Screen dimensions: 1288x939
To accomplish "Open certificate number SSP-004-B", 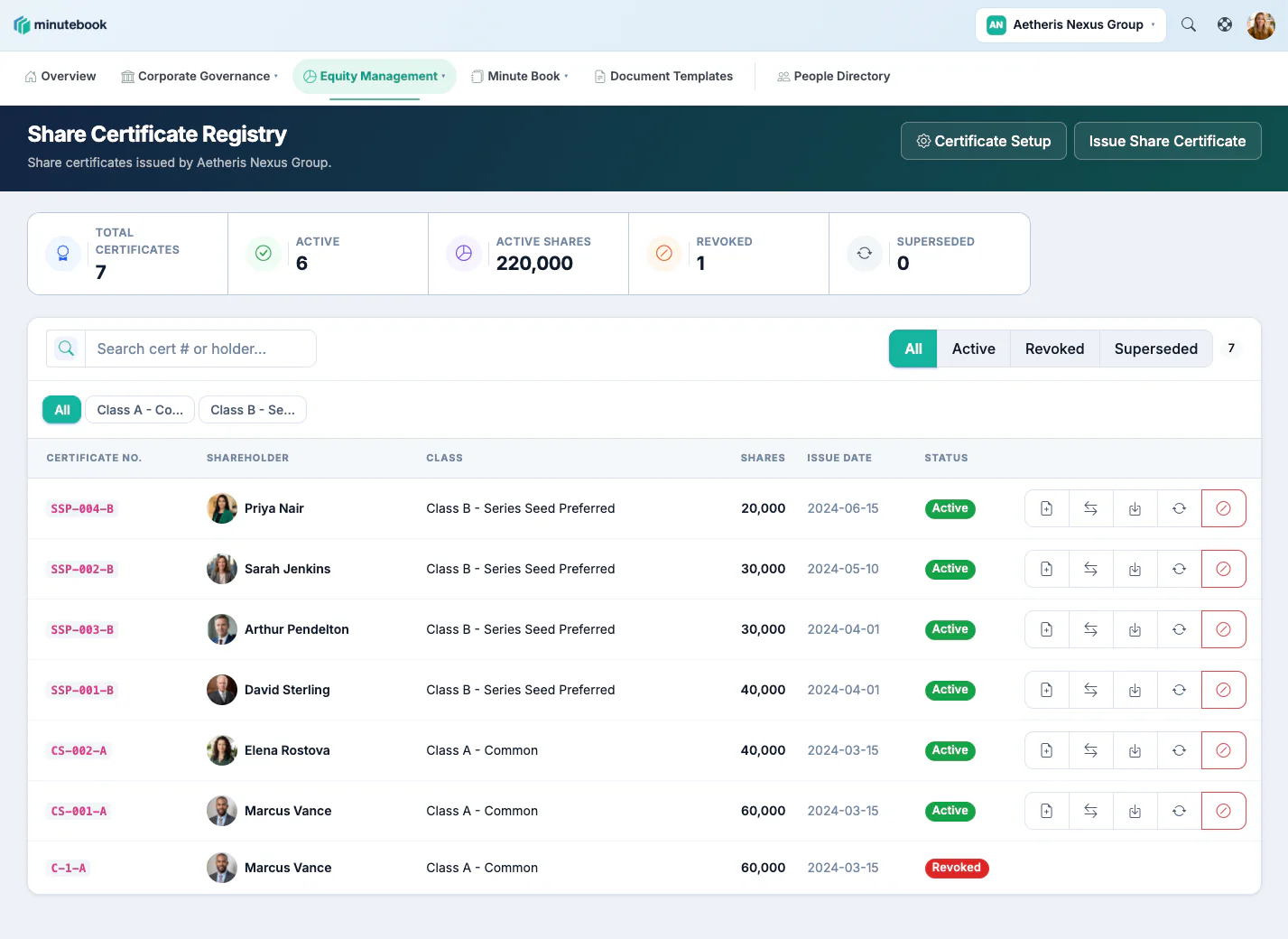I will click(x=82, y=509).
